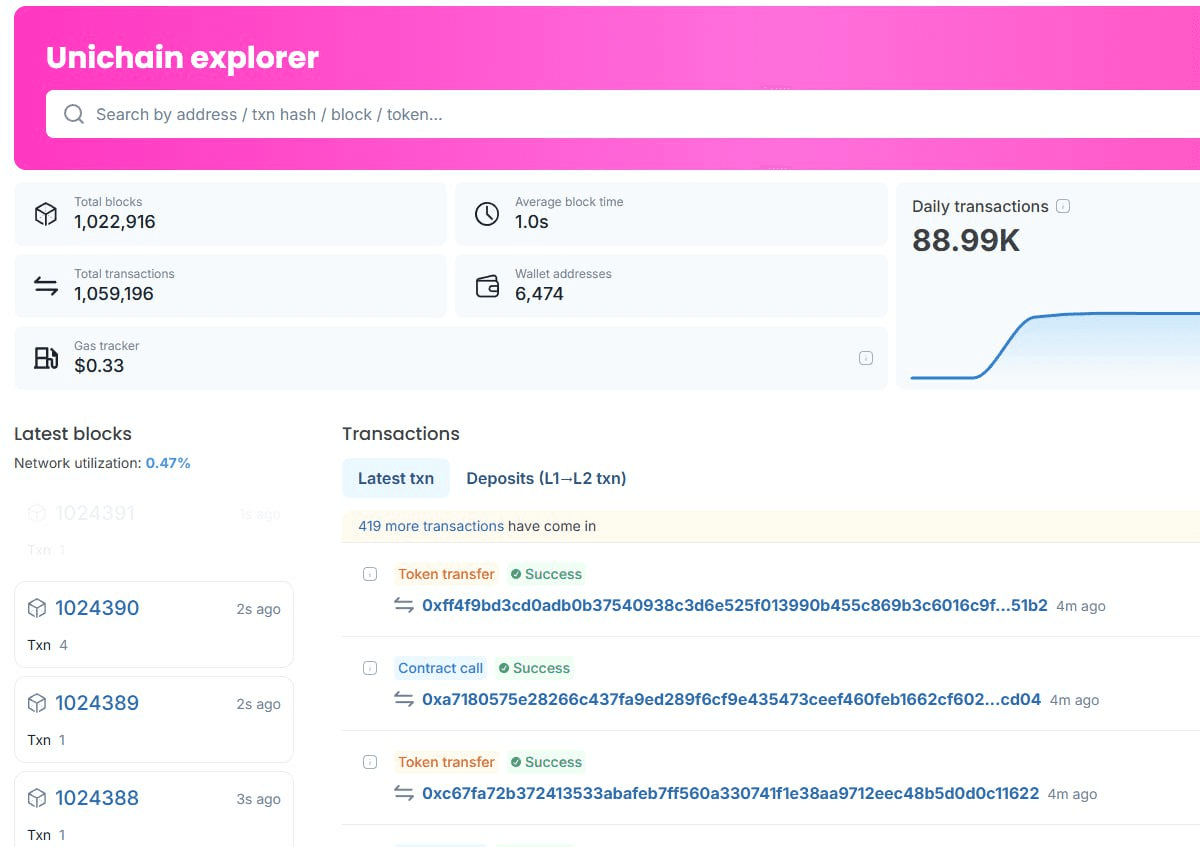This screenshot has width=1200, height=847.
Task: Click the Gas tracker value $0.33
Action: (x=99, y=366)
